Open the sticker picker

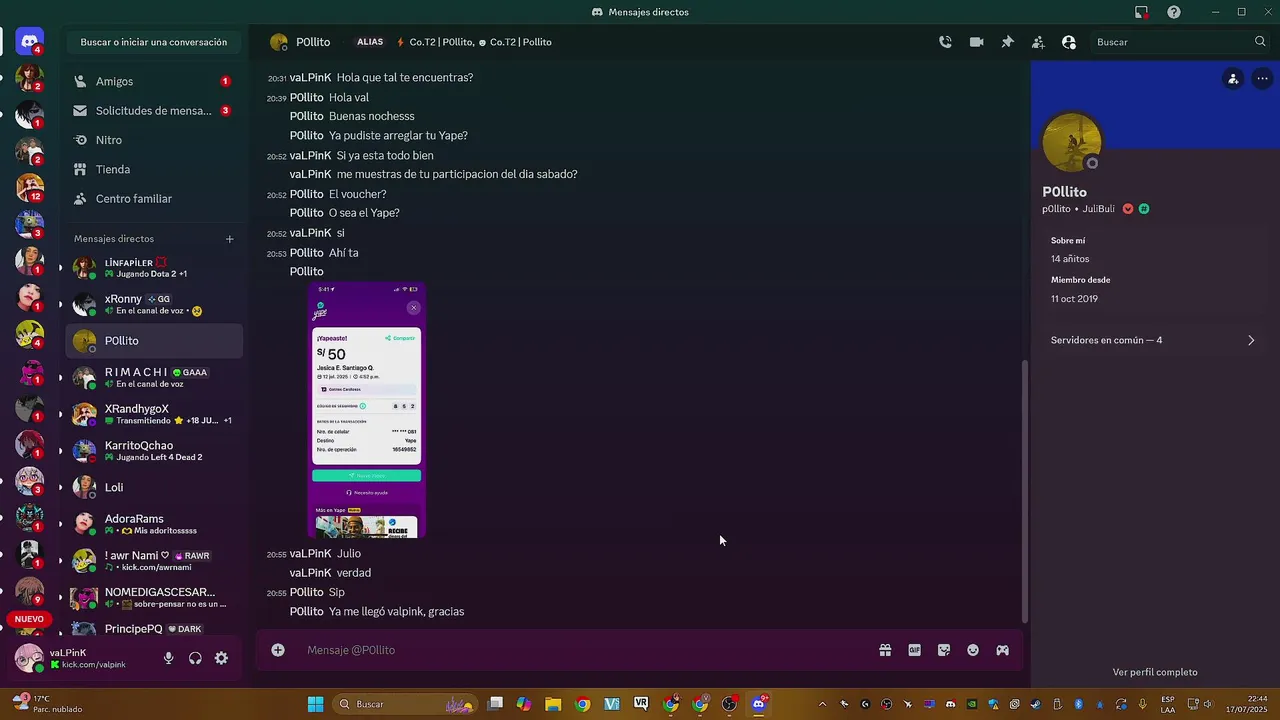coord(943,650)
